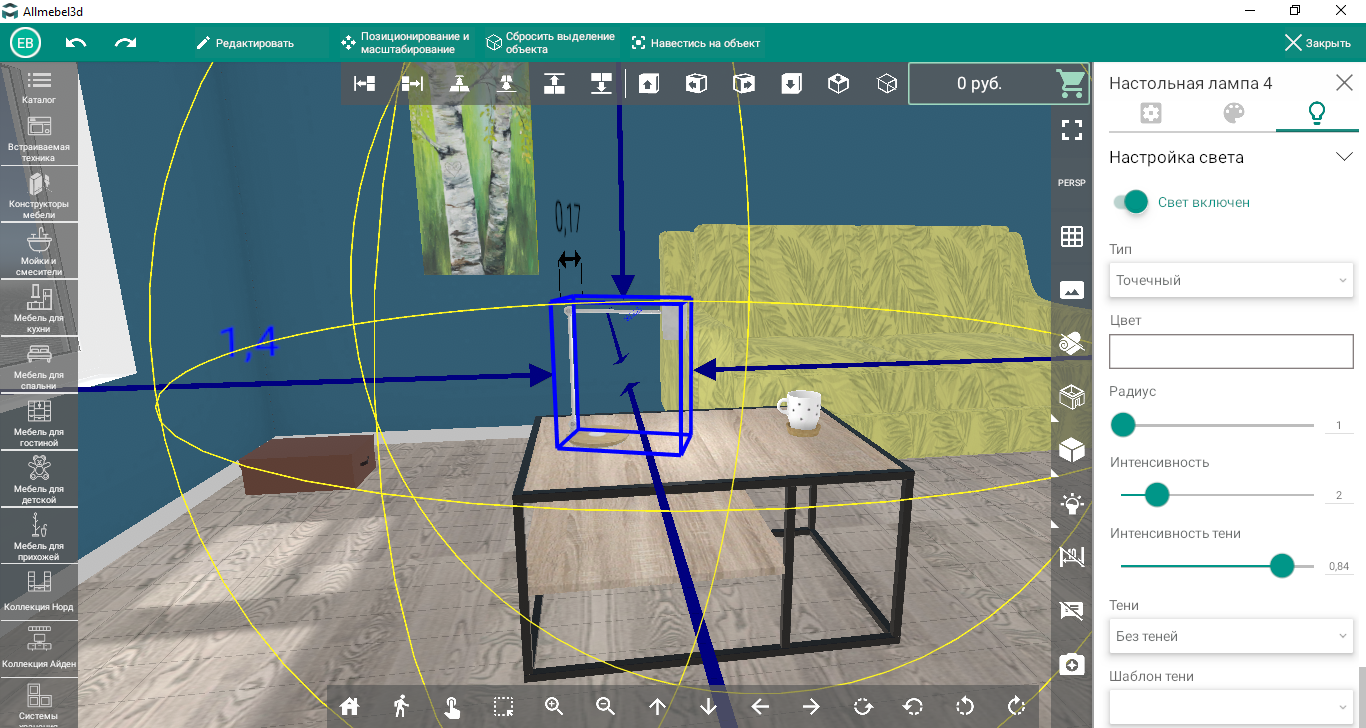
Task: Move camera left with the left arrow
Action: pos(760,706)
